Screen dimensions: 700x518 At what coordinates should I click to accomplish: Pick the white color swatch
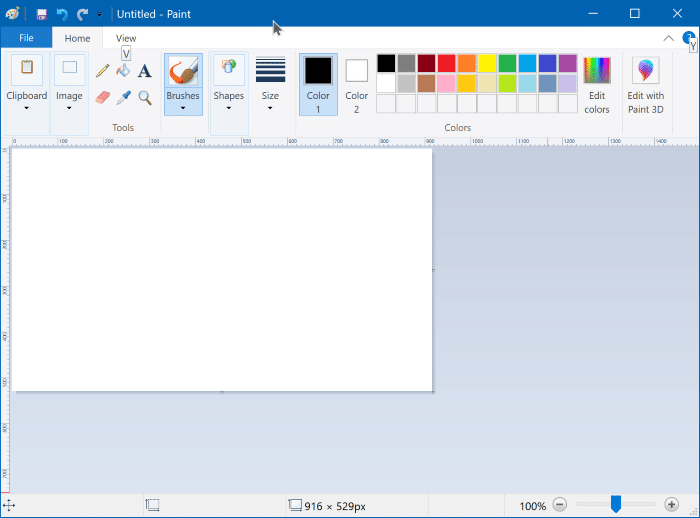tap(386, 84)
